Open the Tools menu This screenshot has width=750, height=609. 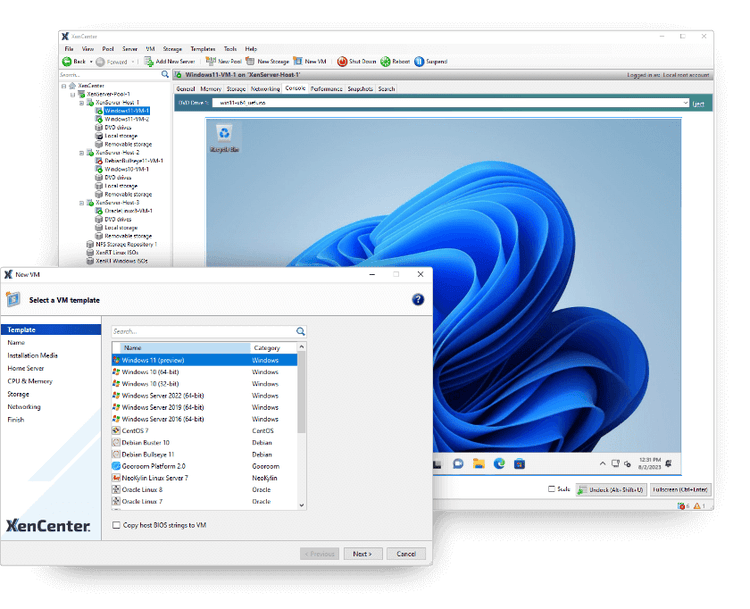point(230,49)
